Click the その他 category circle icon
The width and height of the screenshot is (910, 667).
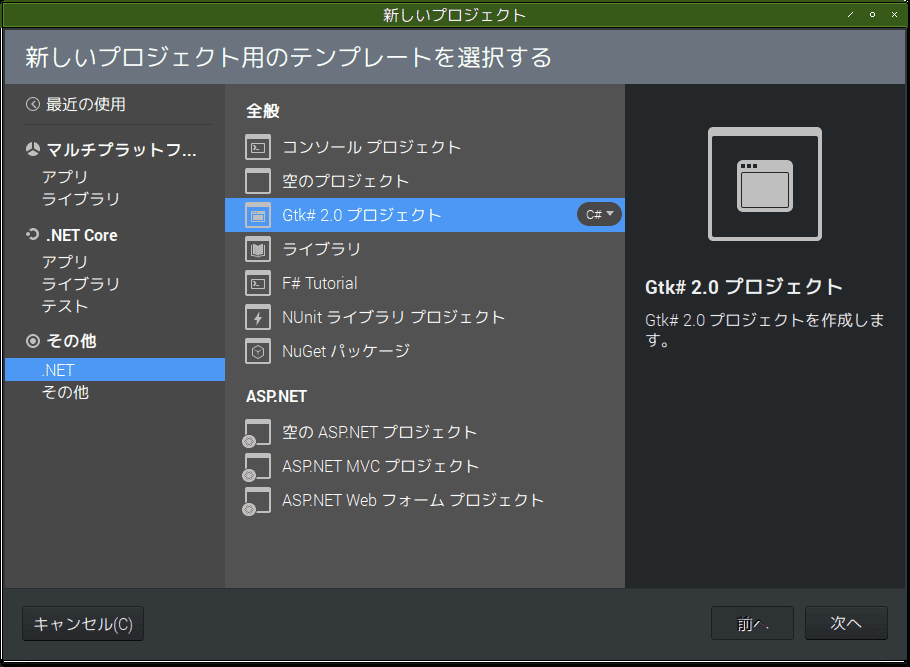33,341
